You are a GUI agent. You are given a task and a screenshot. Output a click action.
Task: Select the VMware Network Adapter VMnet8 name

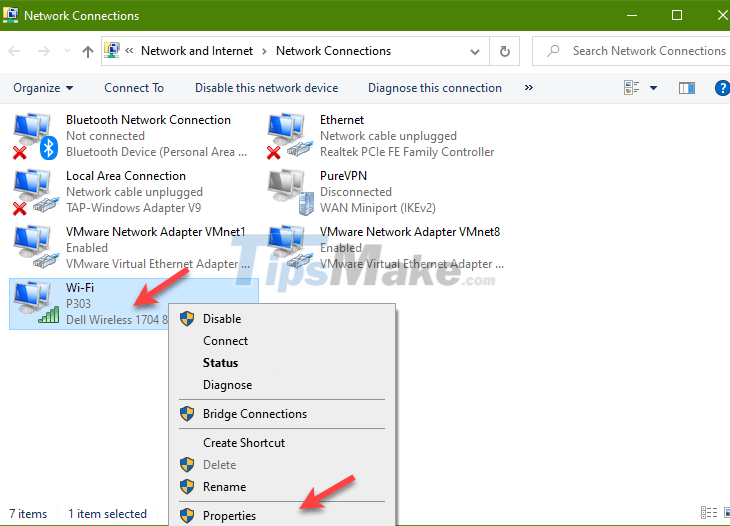410,232
